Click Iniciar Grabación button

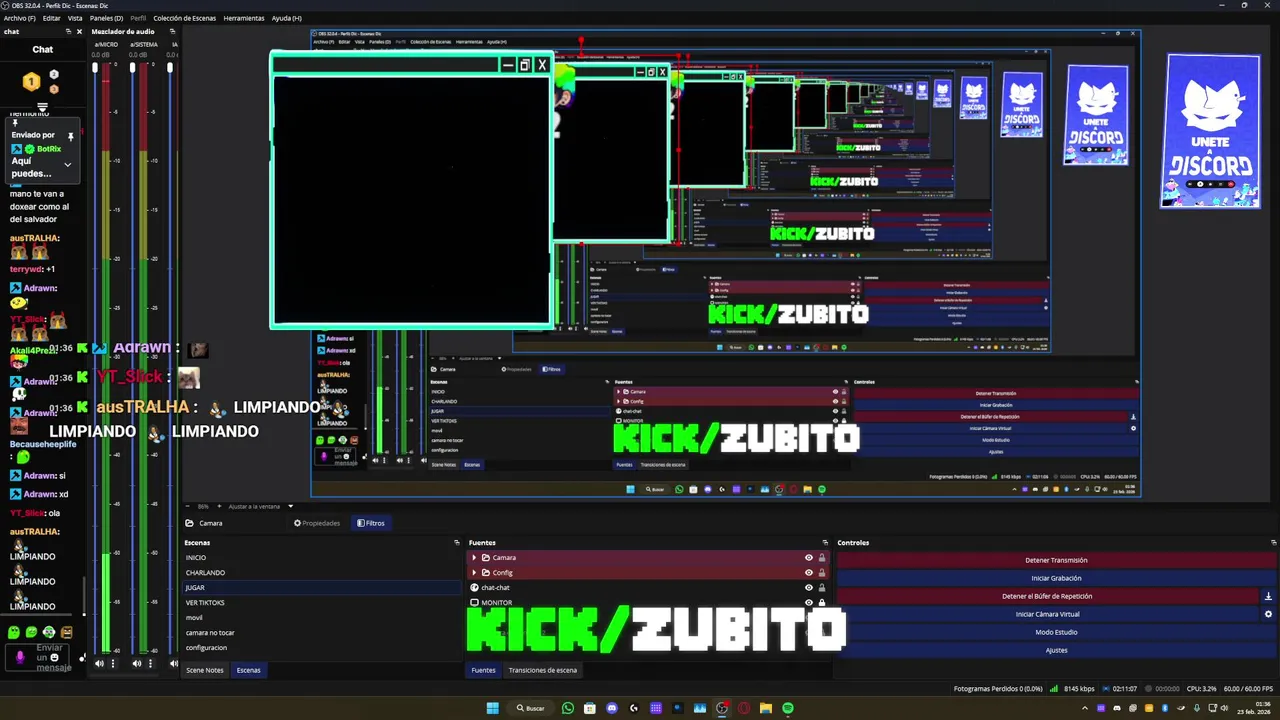1056,578
